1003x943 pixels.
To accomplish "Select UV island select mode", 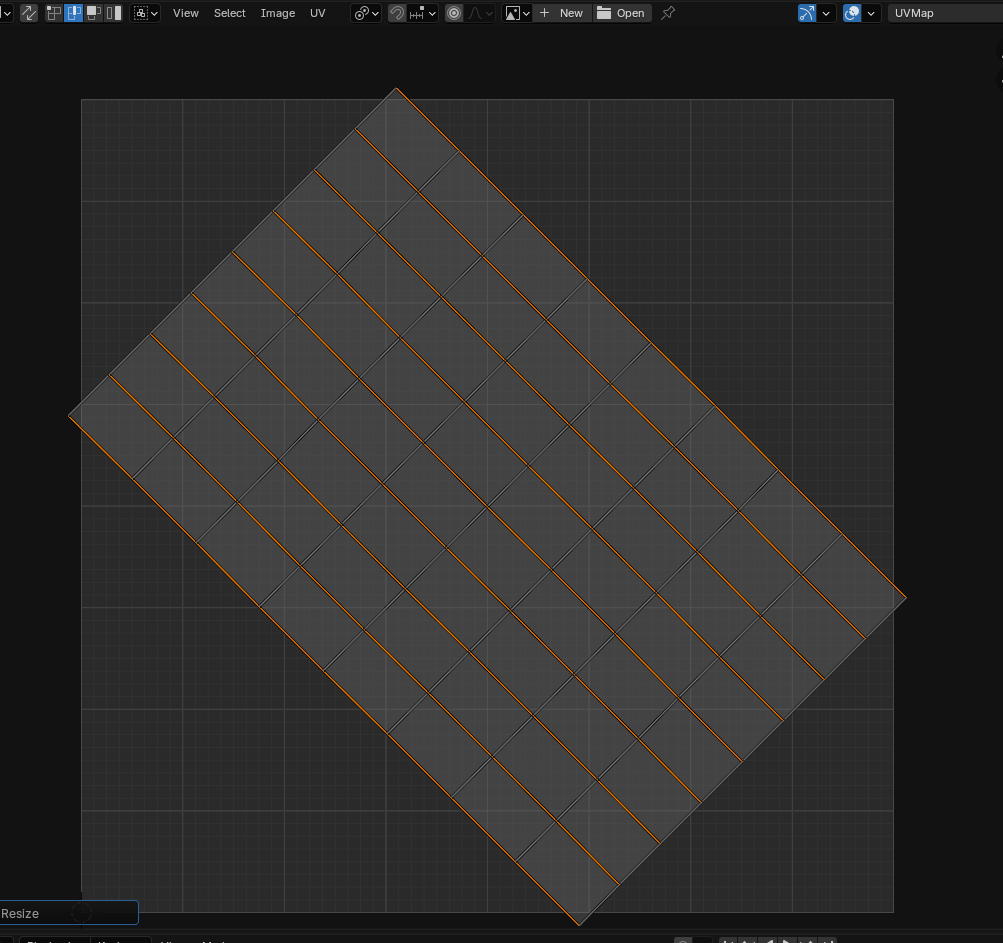I will point(113,13).
